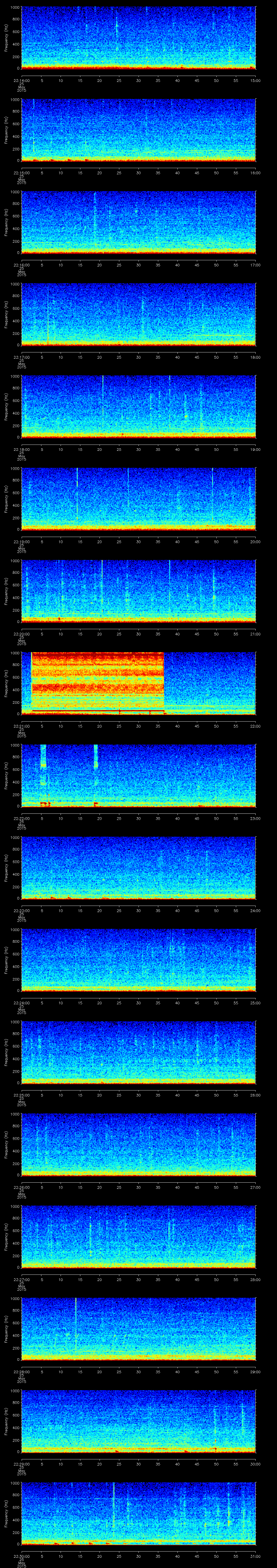Screen dimensions: 277x1568
Task: Click the 22:22:00 start time label
Action: 21,818
